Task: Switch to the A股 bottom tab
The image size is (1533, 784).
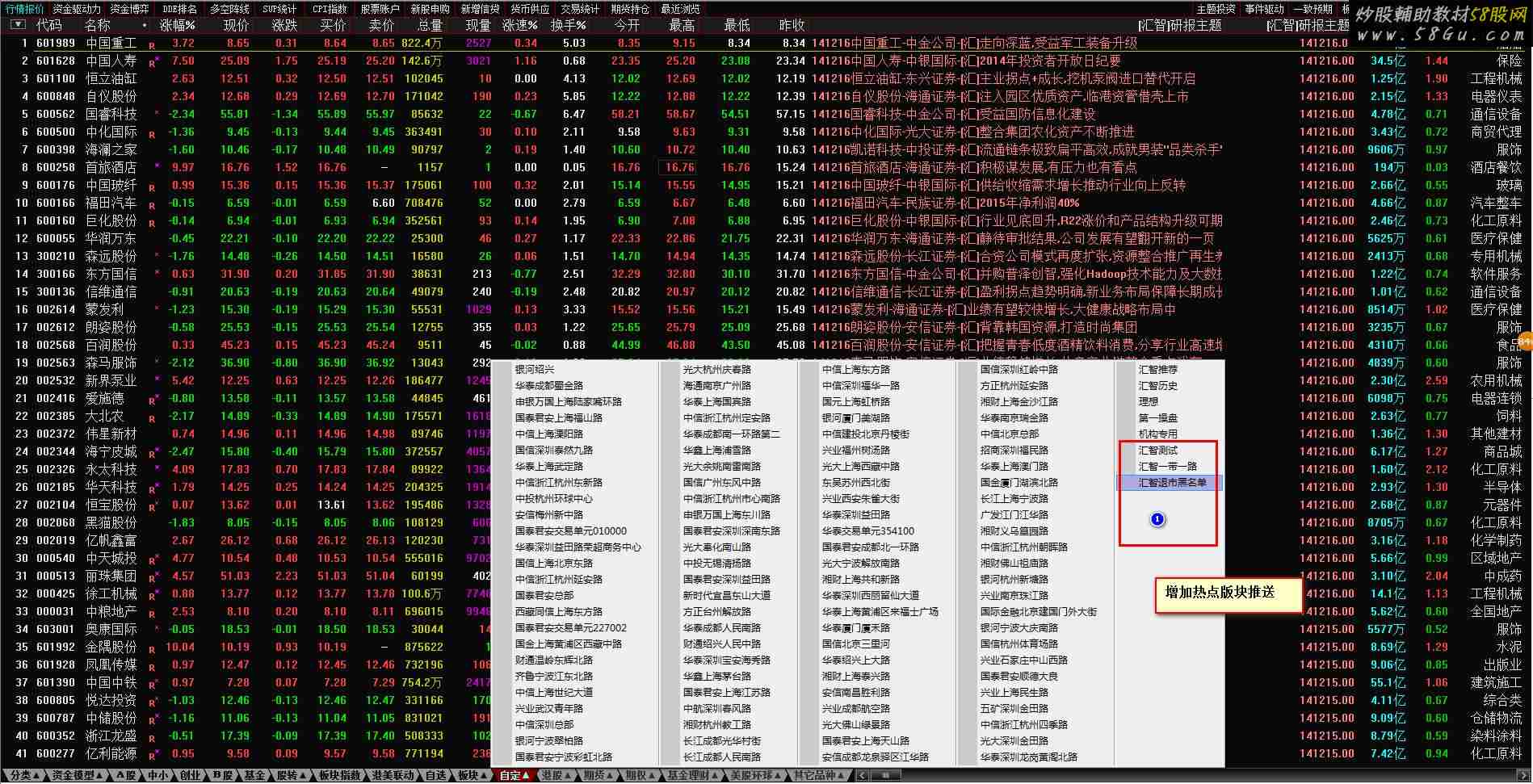Action: [x=126, y=776]
